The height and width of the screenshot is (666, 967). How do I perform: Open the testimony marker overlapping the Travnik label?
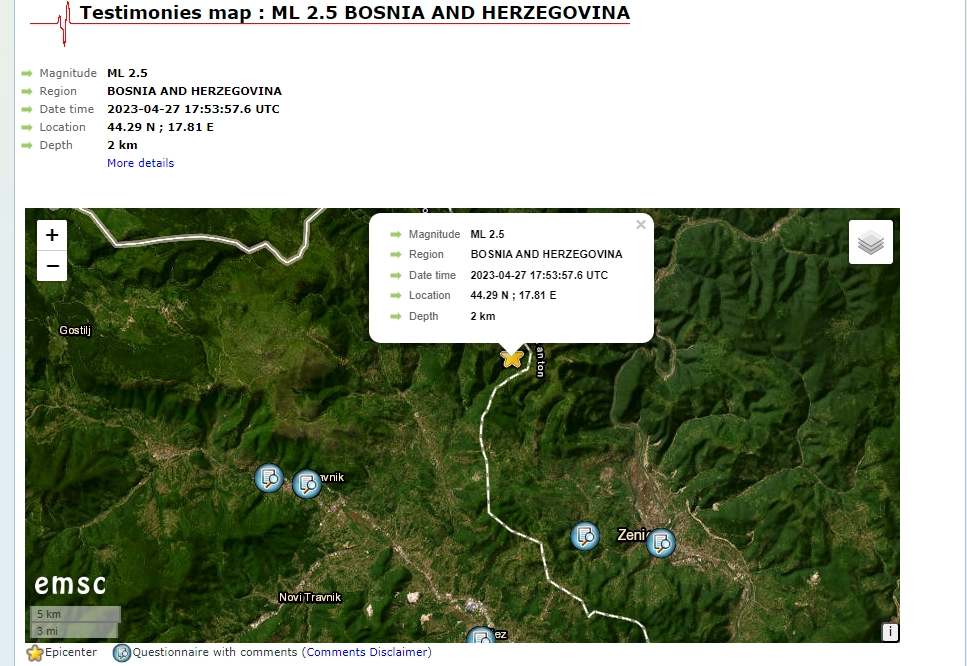tap(307, 485)
